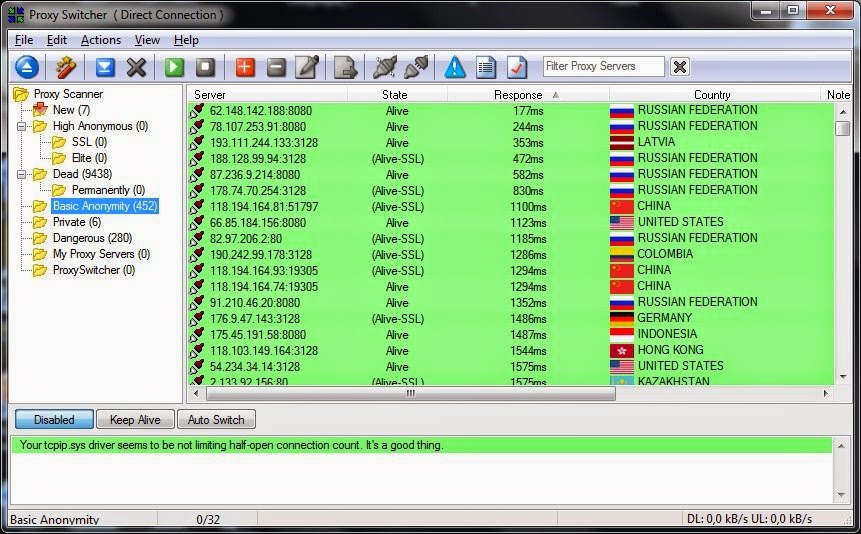Click the blue up-arrow eject toolbar icon
Image resolution: width=861 pixels, height=534 pixels.
click(x=26, y=67)
